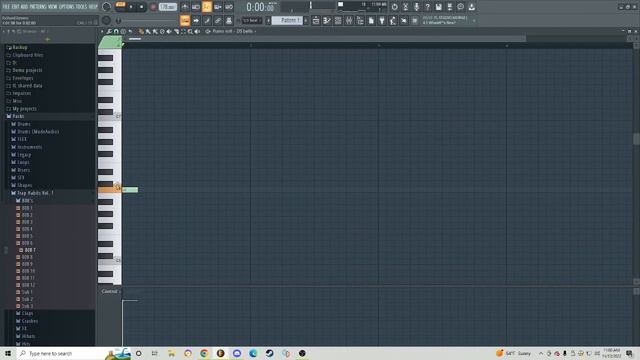
Task: Click the audio editor scissors icon
Action: tap(405, 7)
